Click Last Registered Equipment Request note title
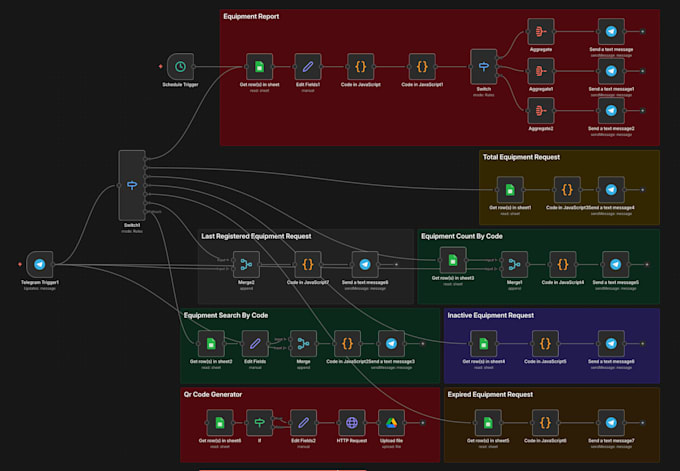 pos(256,236)
